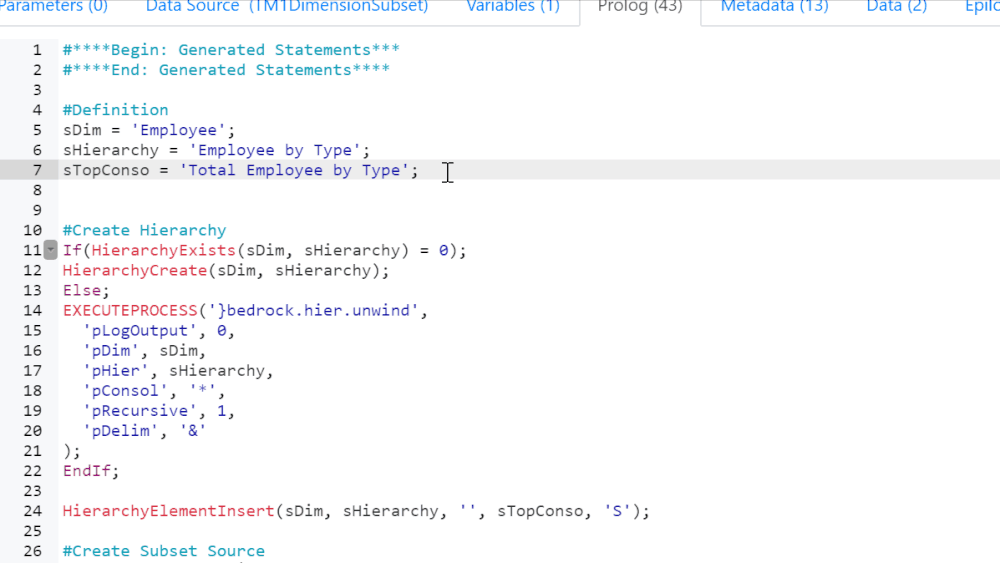Place cursor on the #Definition comment
This screenshot has width=1000, height=563.
pos(115,110)
